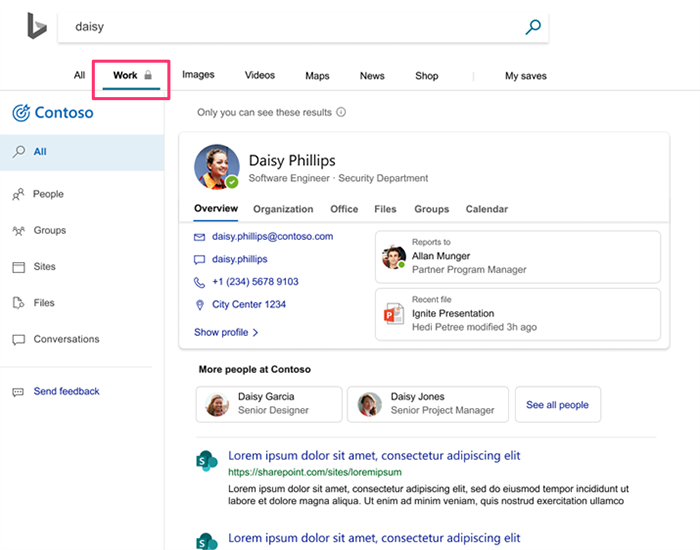Click the Groups sidebar icon
This screenshot has height=550, width=700.
[18, 230]
